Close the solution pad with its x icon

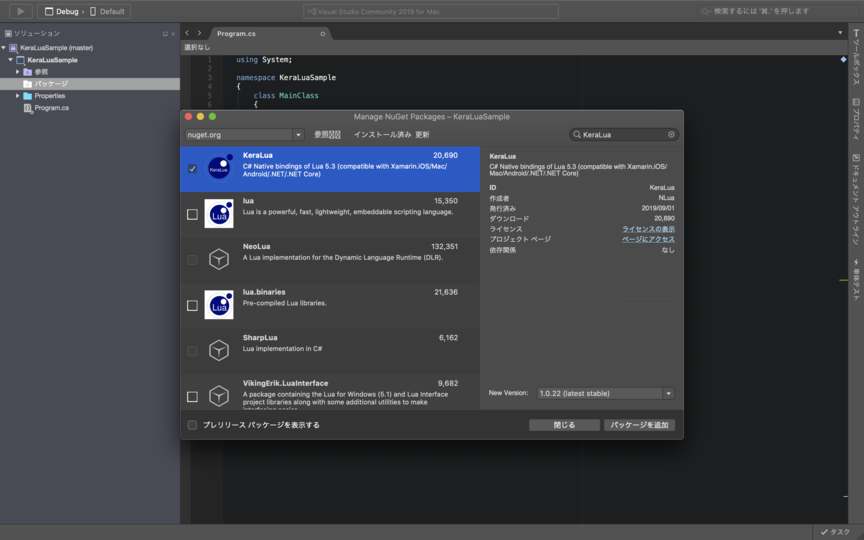(173, 34)
